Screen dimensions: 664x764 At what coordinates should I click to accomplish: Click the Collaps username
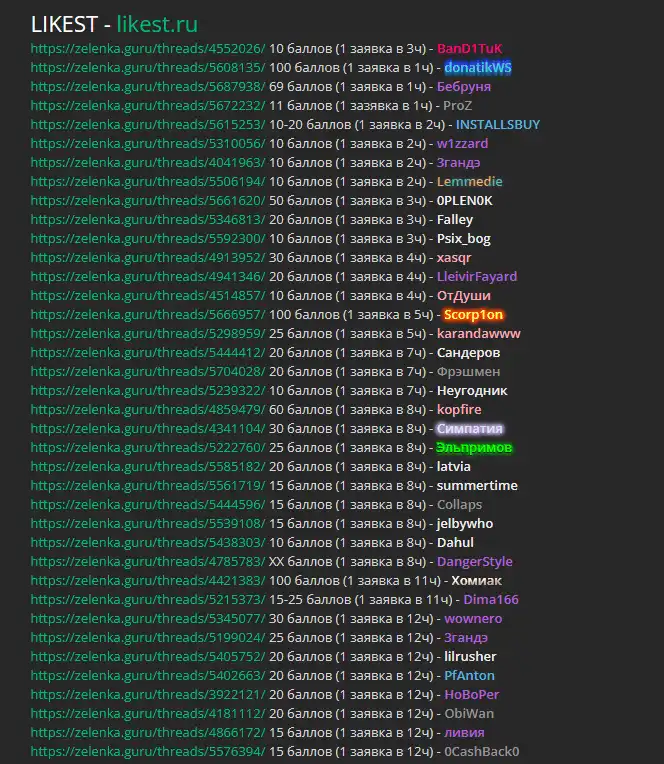pyautogui.click(x=459, y=505)
